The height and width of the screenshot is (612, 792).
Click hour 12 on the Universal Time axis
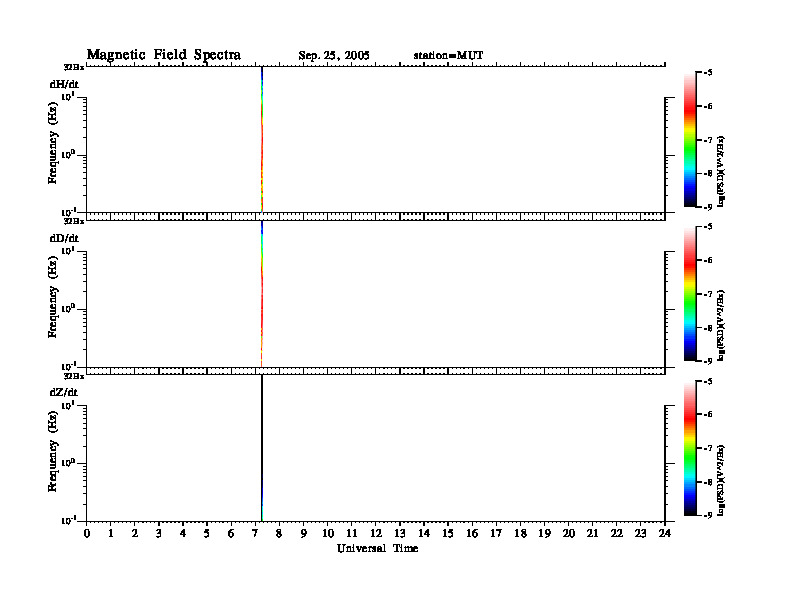pos(376,533)
